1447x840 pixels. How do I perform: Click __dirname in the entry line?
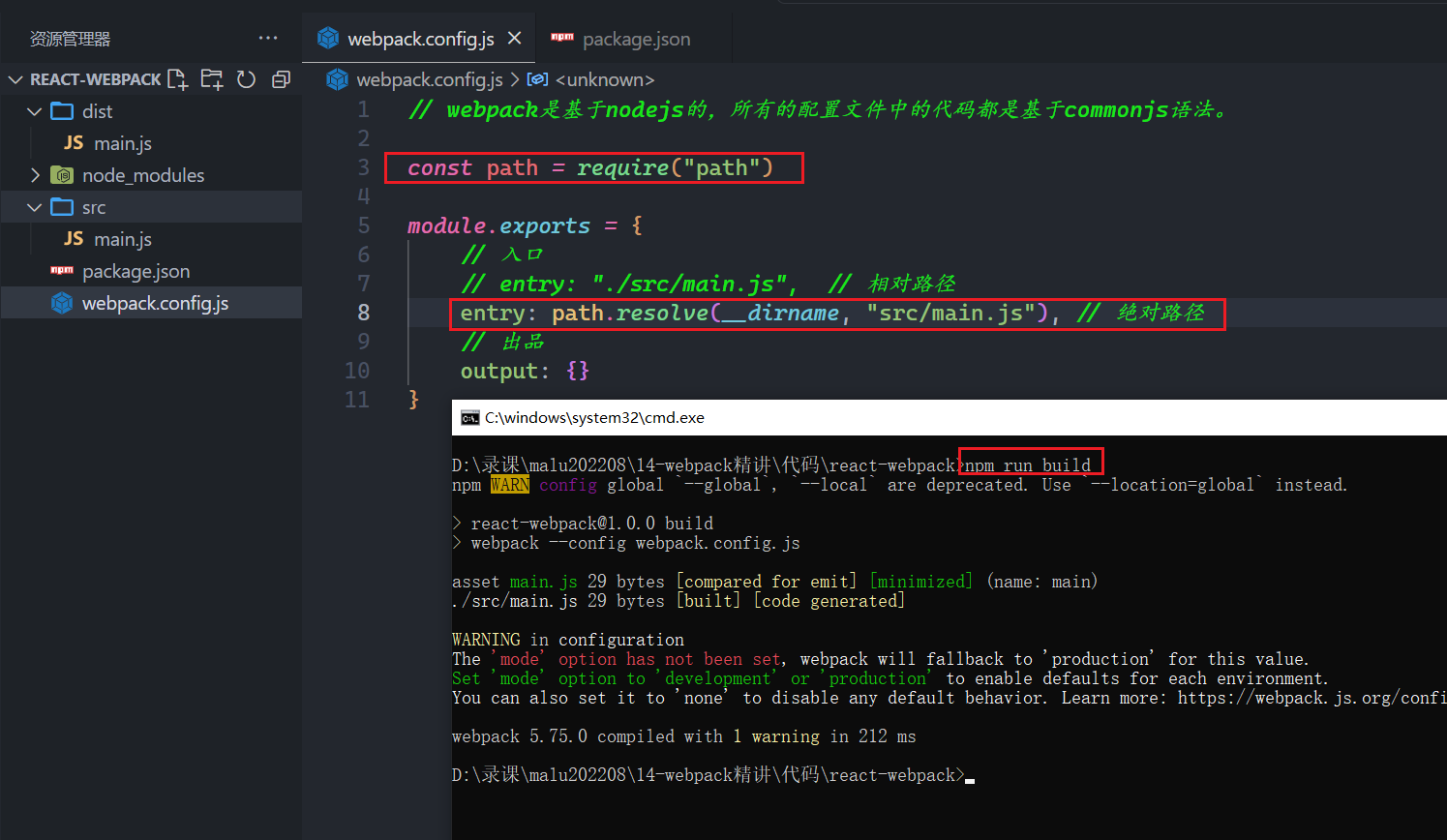pos(781,313)
